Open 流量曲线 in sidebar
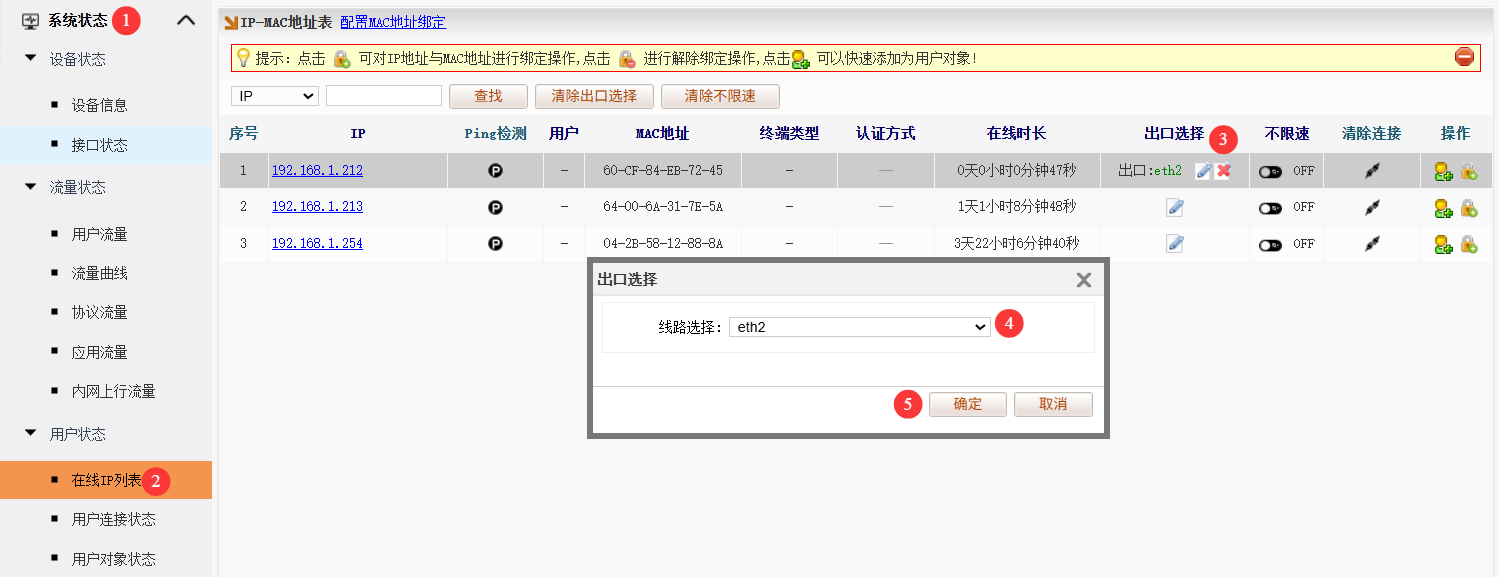Screen dimensions: 1499x577 [99, 273]
